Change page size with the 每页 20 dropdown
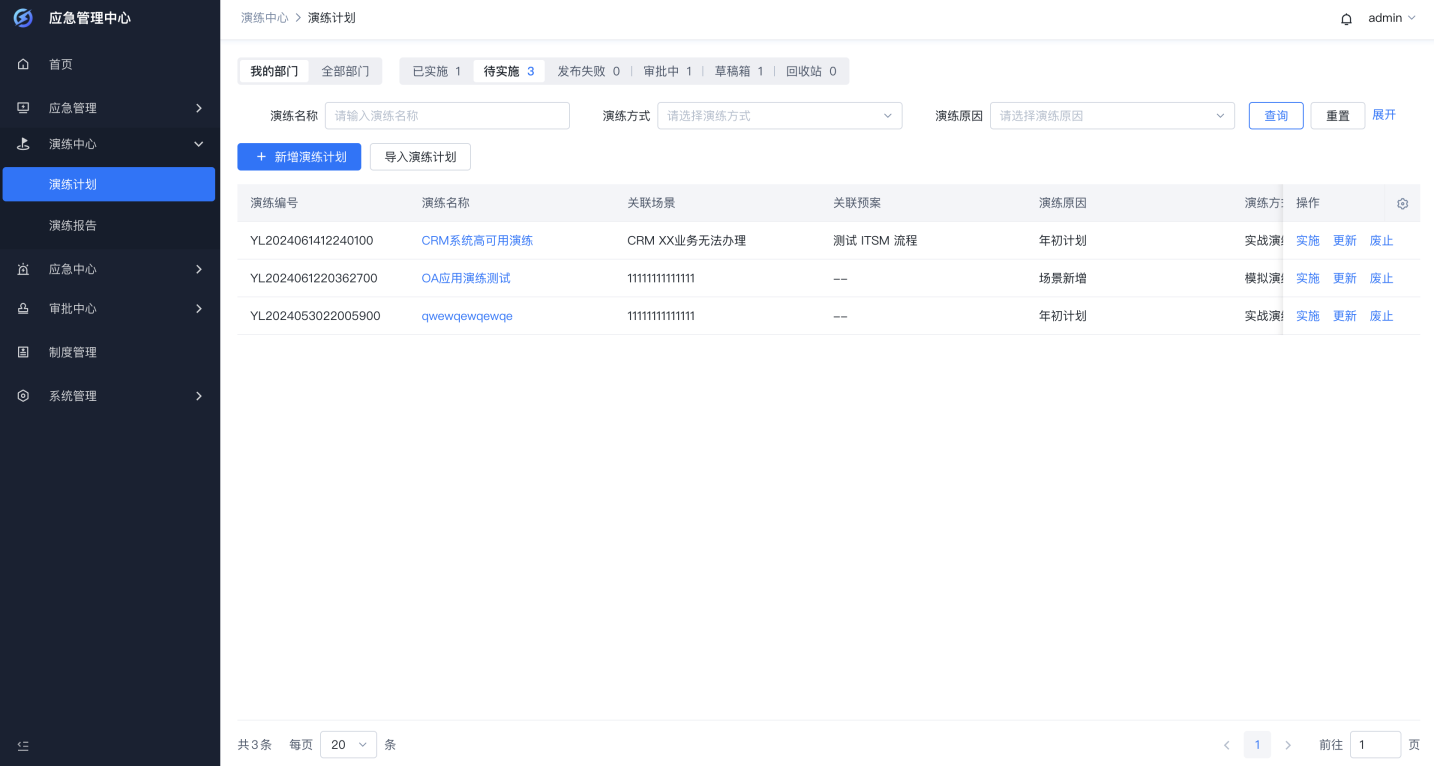 348,744
